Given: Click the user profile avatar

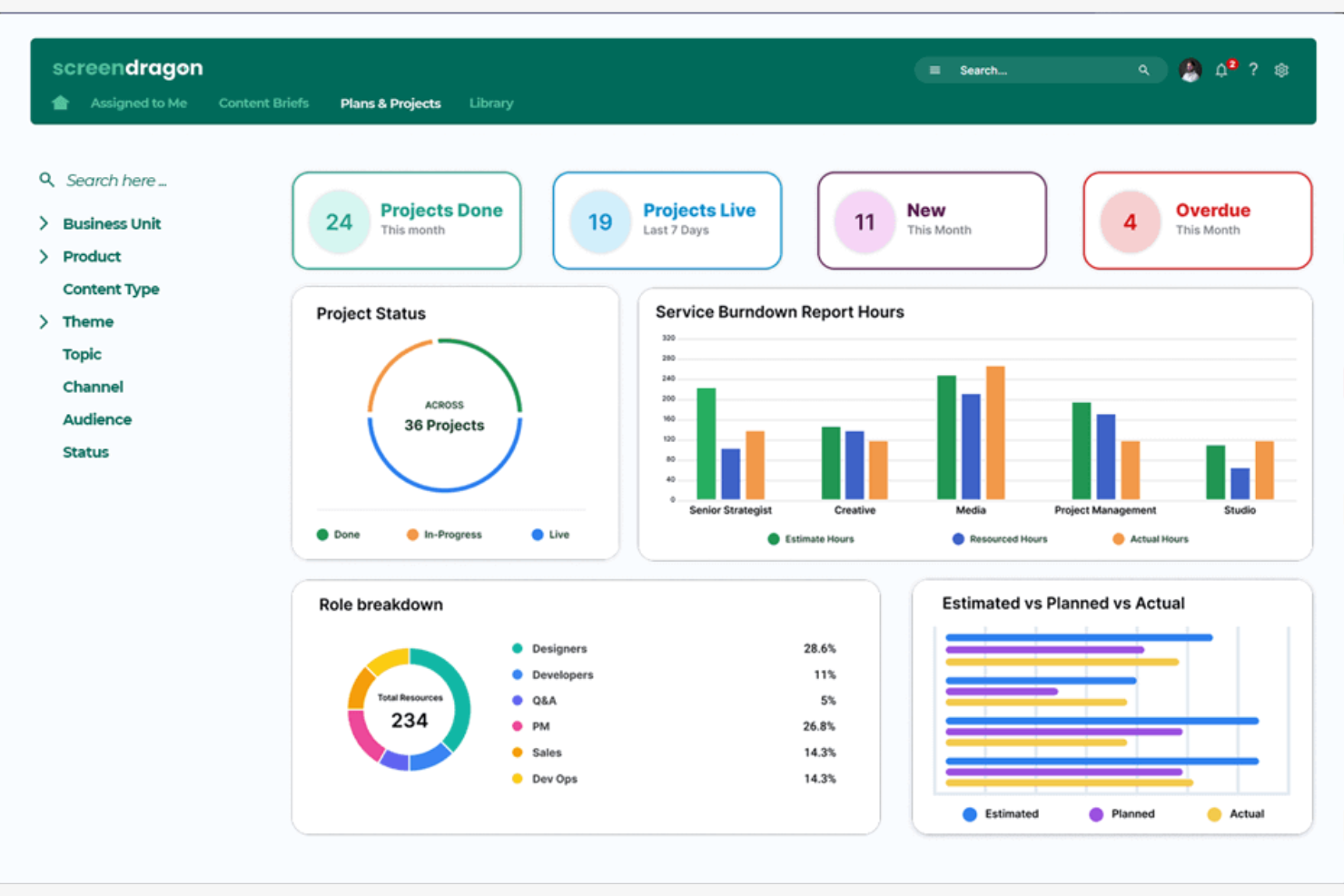Looking at the screenshot, I should click(x=1190, y=69).
